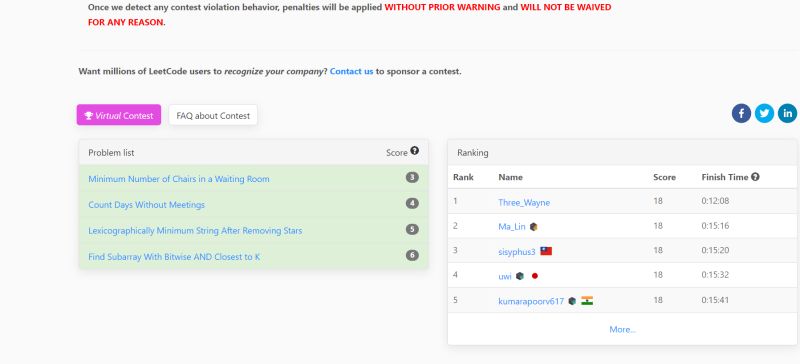Viewport: 800px width, 364px height.
Task: Open Find Subarray With Bitwise AND problem
Action: (174, 257)
